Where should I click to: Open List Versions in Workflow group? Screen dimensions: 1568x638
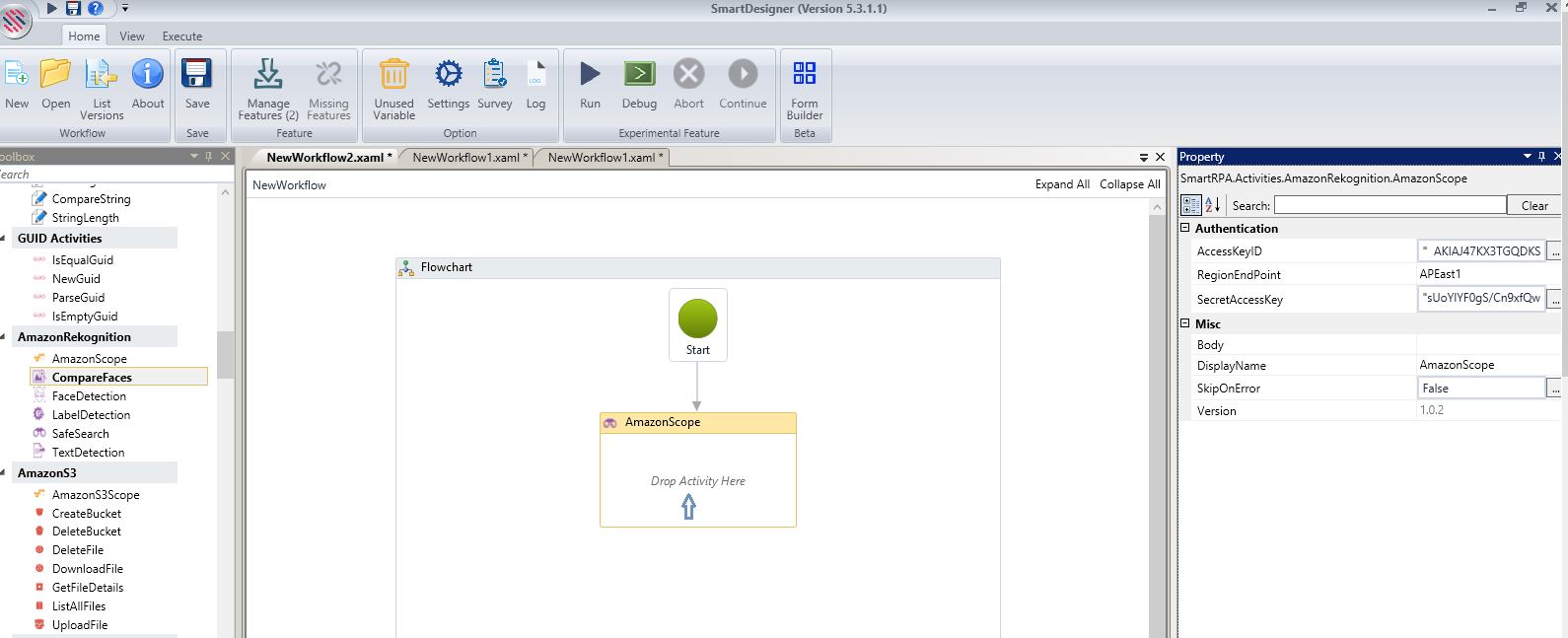(102, 75)
